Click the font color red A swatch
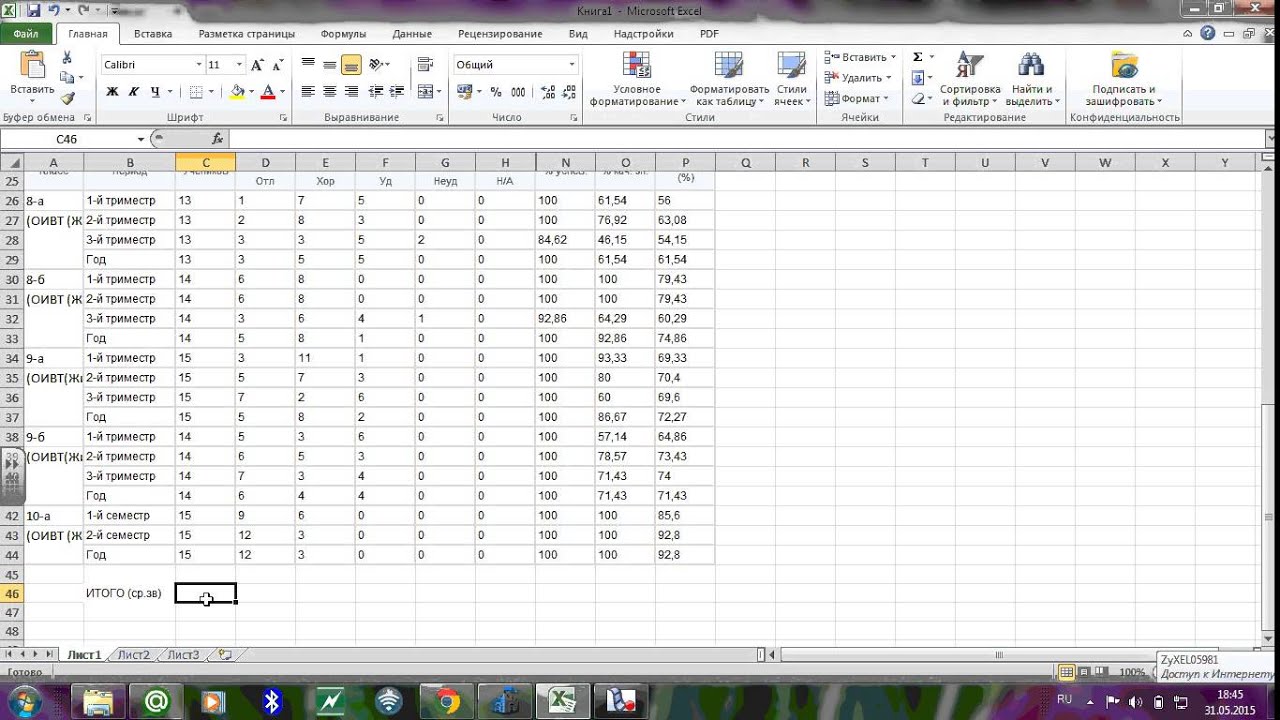Image resolution: width=1280 pixels, height=720 pixels. [267, 91]
